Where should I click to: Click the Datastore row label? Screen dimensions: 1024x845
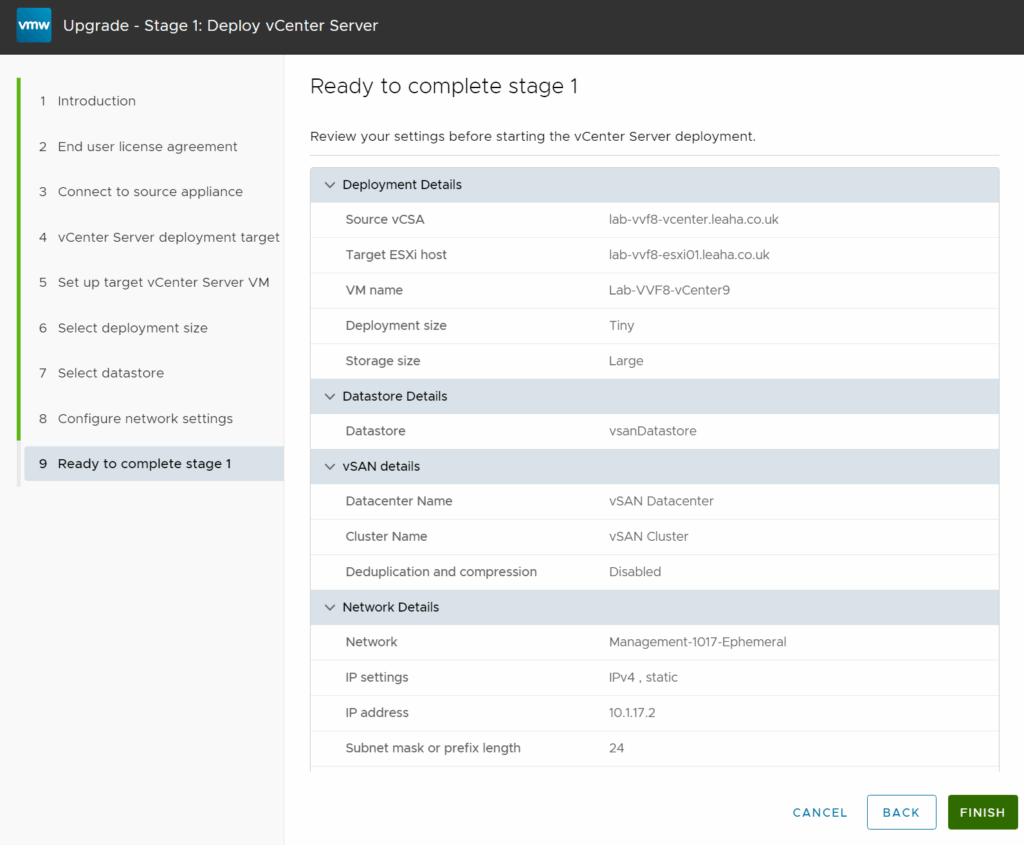pos(375,431)
